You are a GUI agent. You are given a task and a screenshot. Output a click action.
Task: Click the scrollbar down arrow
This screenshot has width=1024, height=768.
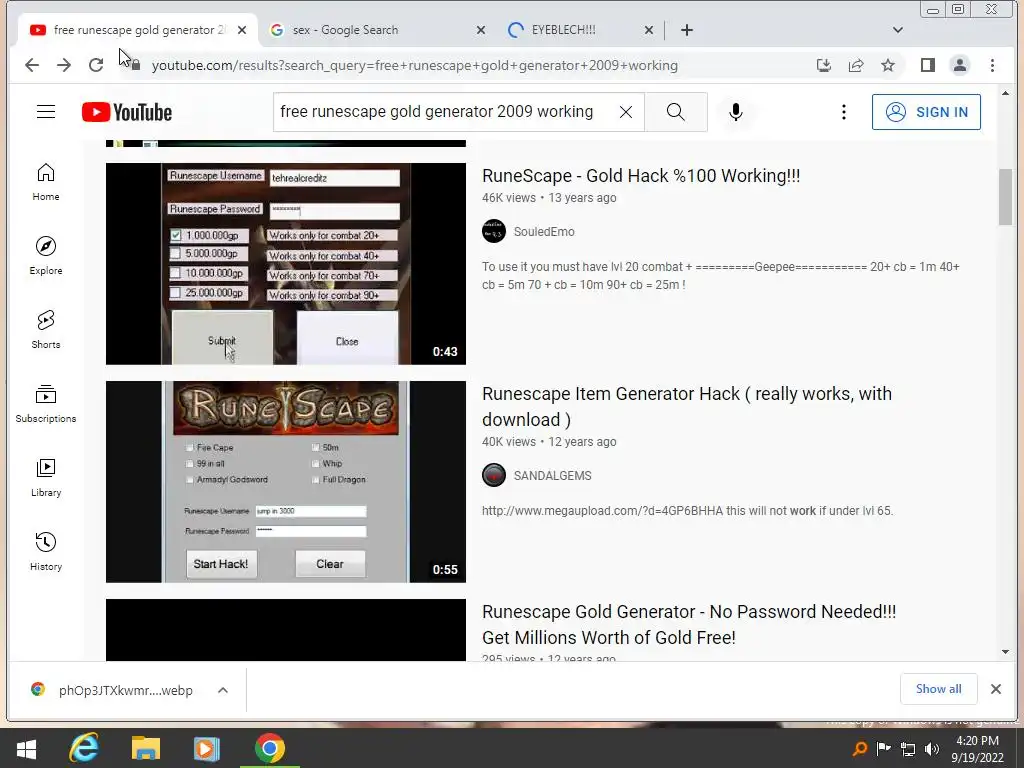(x=1005, y=652)
